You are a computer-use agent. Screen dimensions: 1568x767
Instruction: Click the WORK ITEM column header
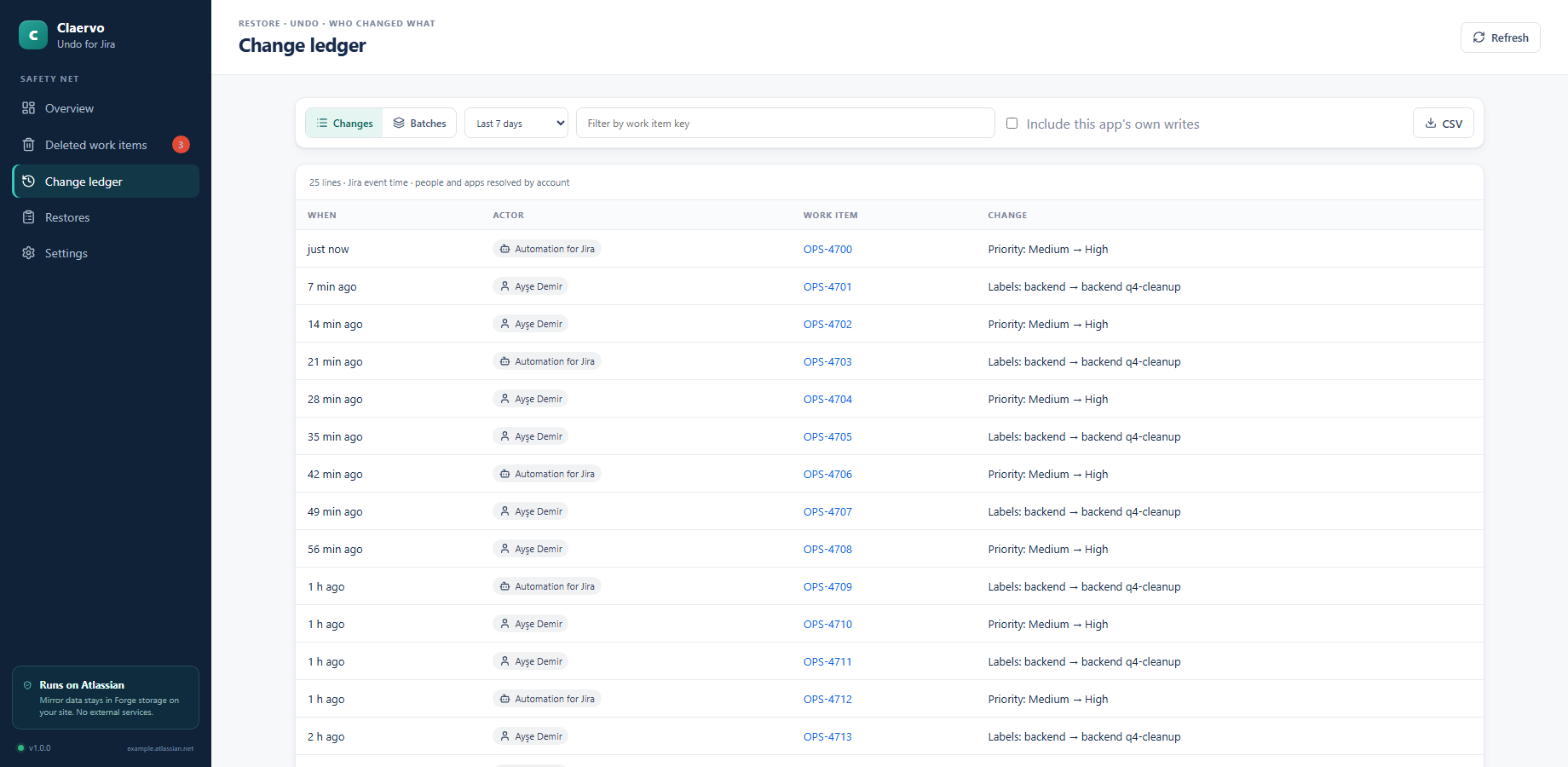831,216
